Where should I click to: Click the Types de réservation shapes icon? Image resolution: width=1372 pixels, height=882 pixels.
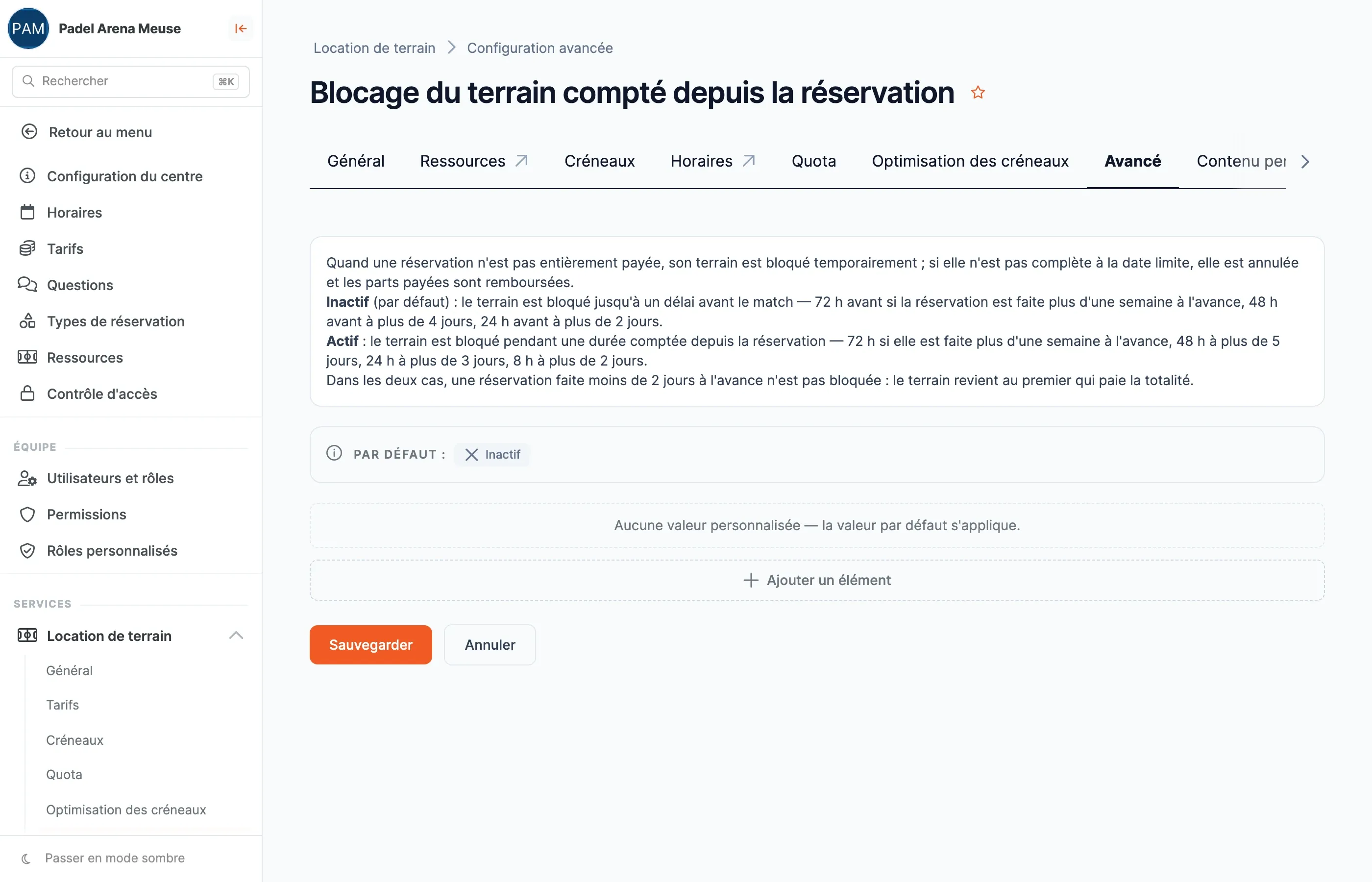click(27, 321)
